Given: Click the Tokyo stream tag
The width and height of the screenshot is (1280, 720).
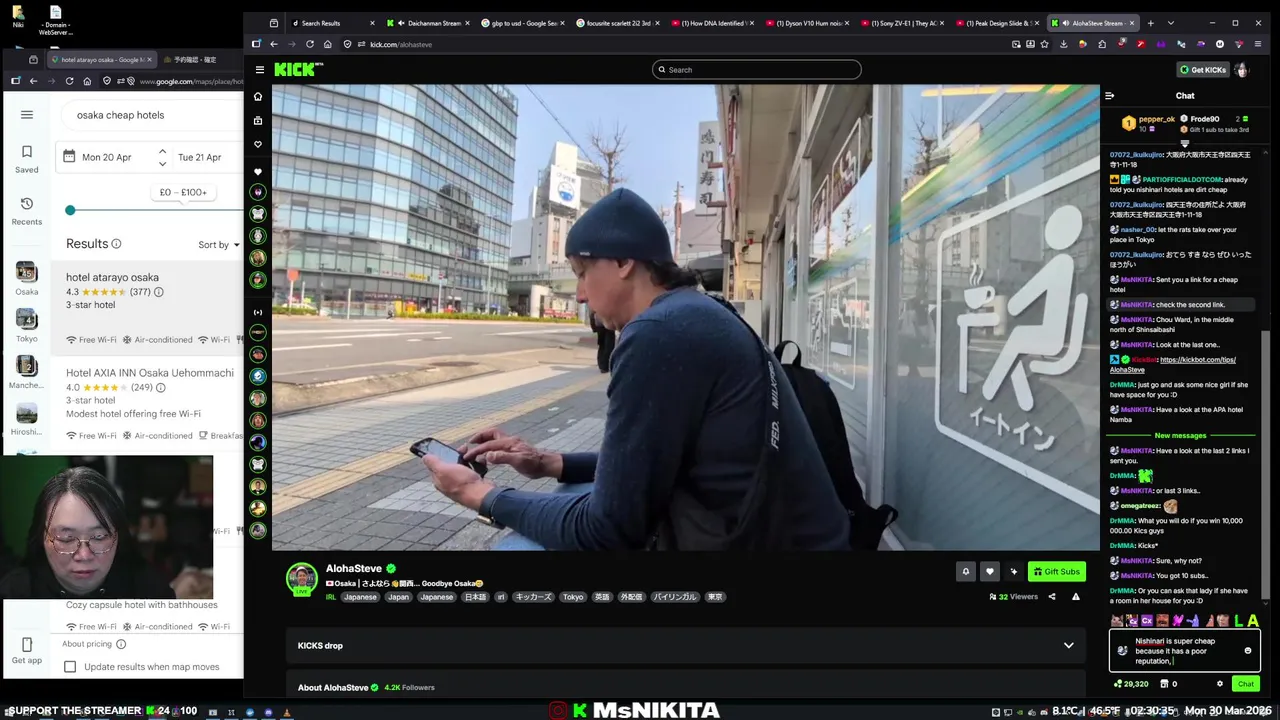Looking at the screenshot, I should point(573,597).
